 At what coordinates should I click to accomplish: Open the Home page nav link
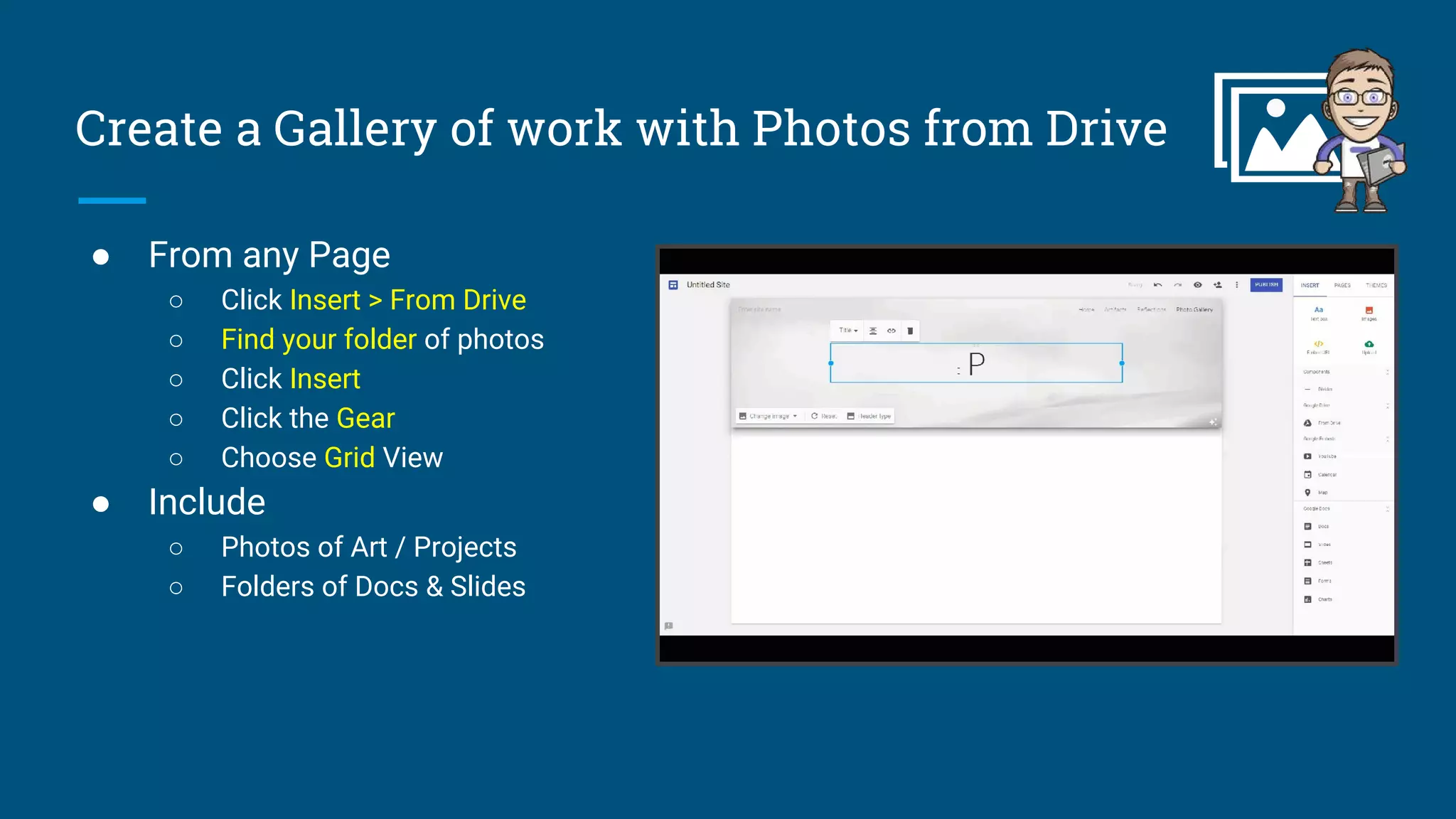(1086, 310)
